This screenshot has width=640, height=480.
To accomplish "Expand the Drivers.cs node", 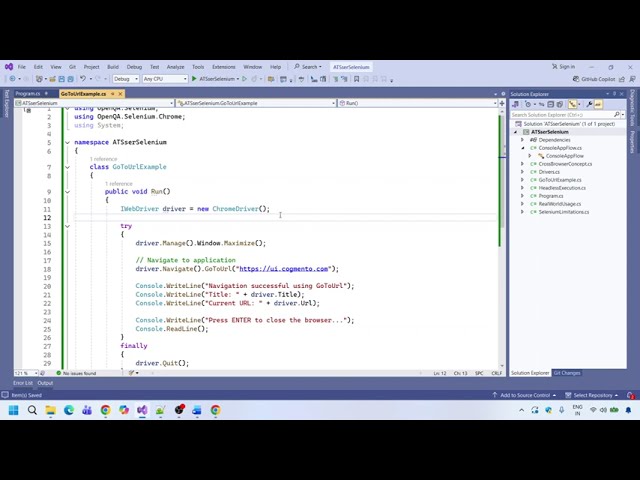I will [x=522, y=172].
